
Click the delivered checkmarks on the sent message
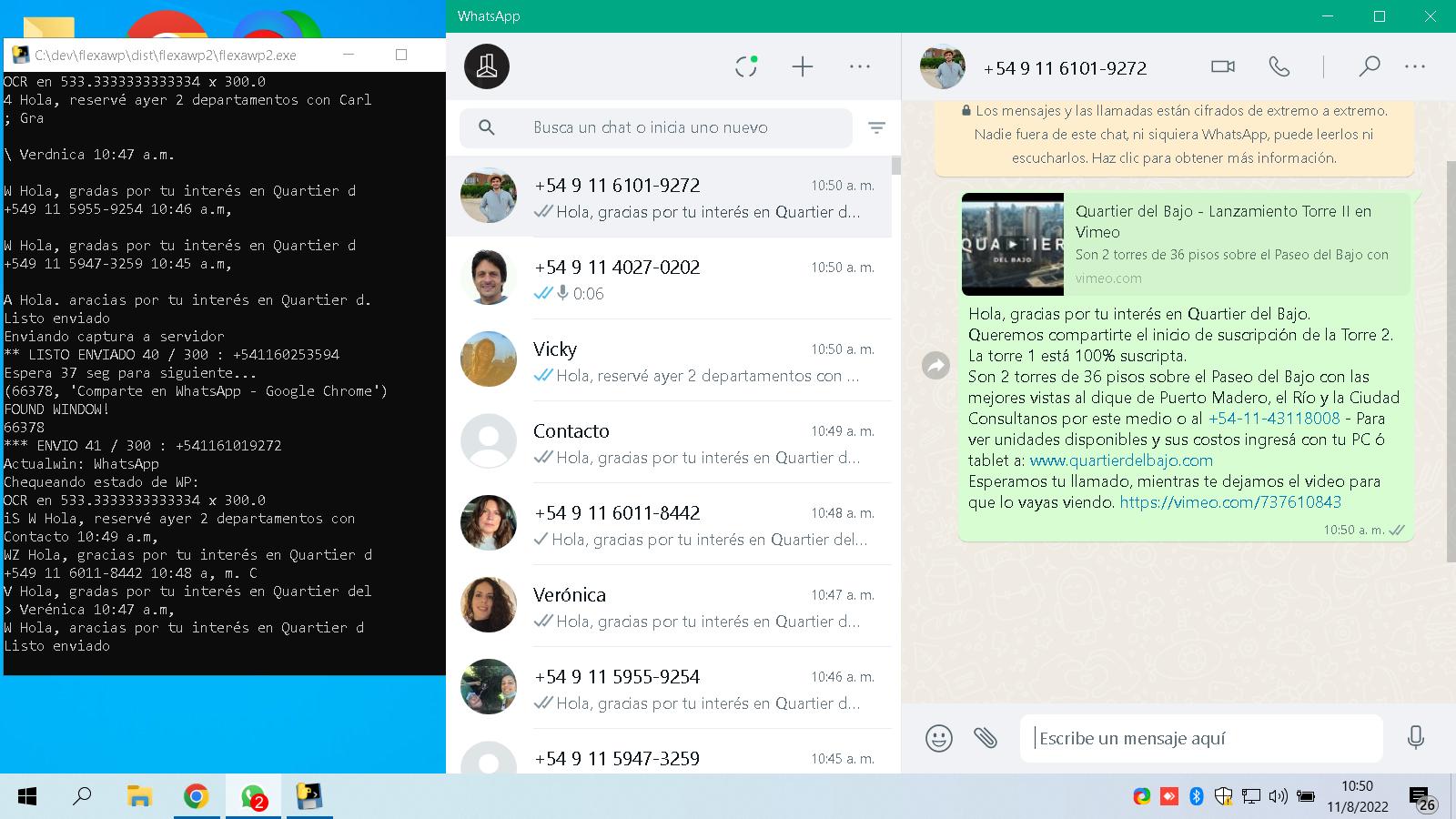click(x=1397, y=530)
